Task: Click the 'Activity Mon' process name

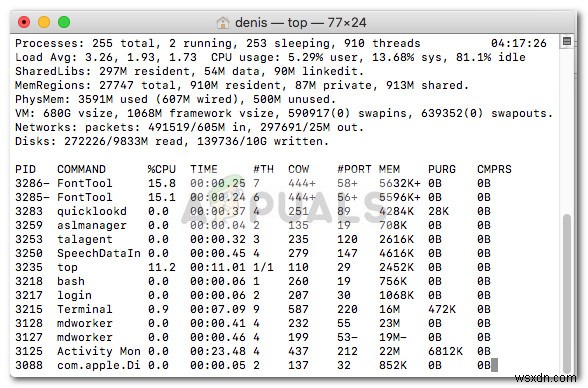Action: tap(99, 351)
